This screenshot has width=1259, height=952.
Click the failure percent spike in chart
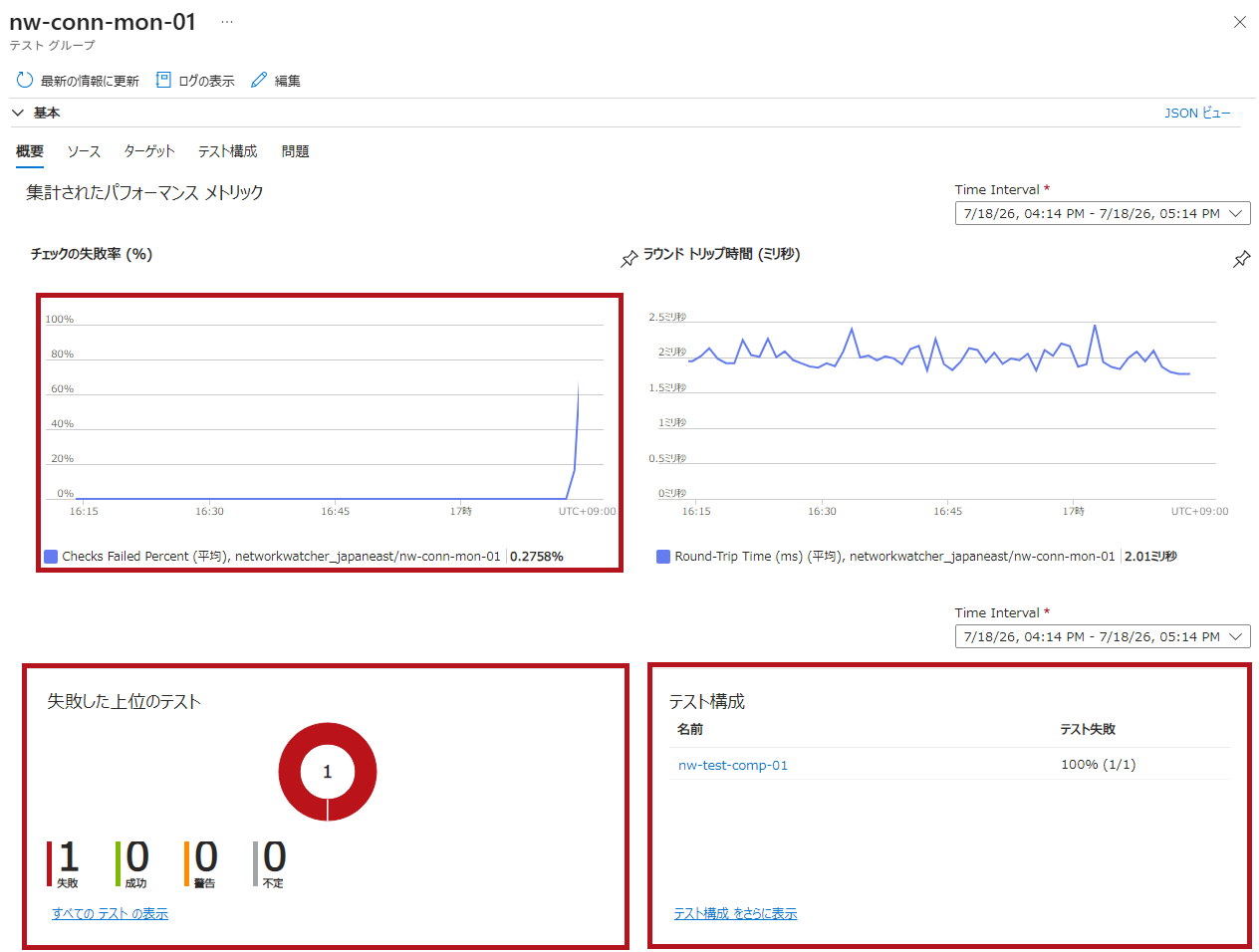tap(576, 438)
